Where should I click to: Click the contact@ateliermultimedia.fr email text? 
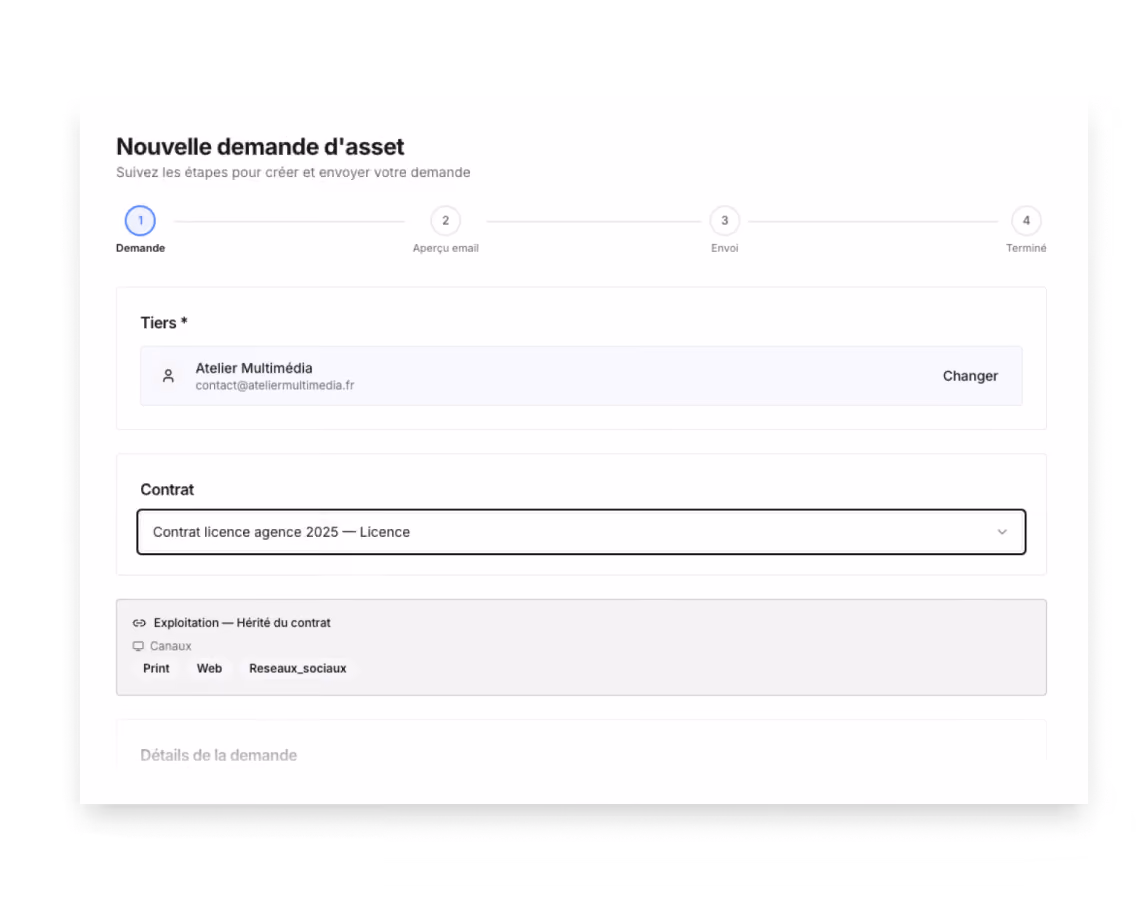pyautogui.click(x=275, y=386)
